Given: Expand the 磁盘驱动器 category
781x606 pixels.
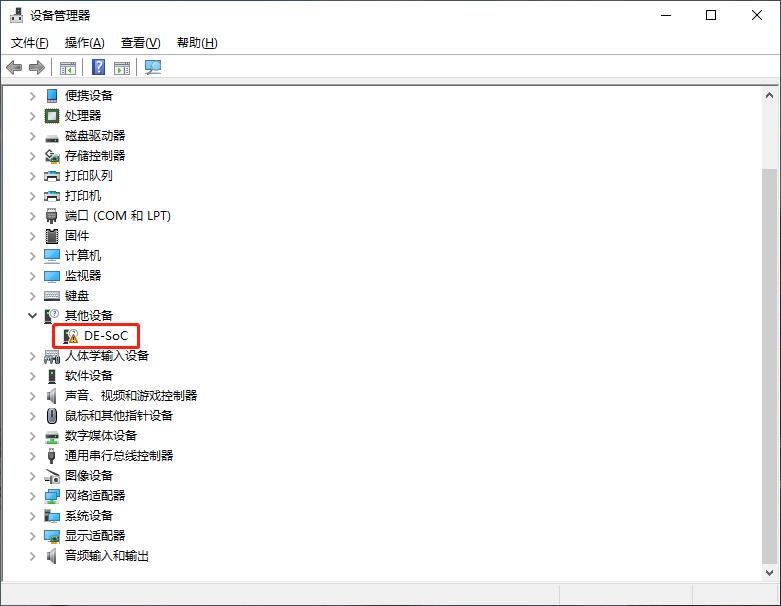Looking at the screenshot, I should coord(32,136).
